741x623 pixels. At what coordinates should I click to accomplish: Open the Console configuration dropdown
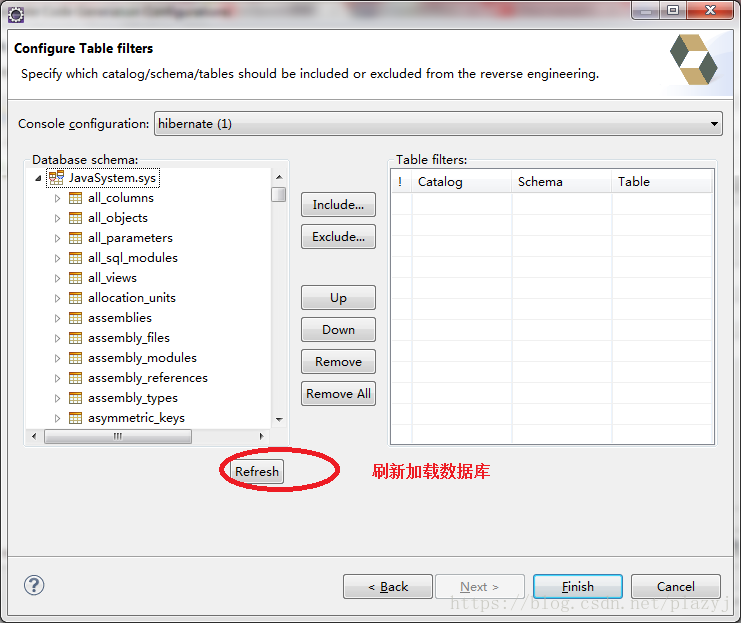pyautogui.click(x=438, y=124)
